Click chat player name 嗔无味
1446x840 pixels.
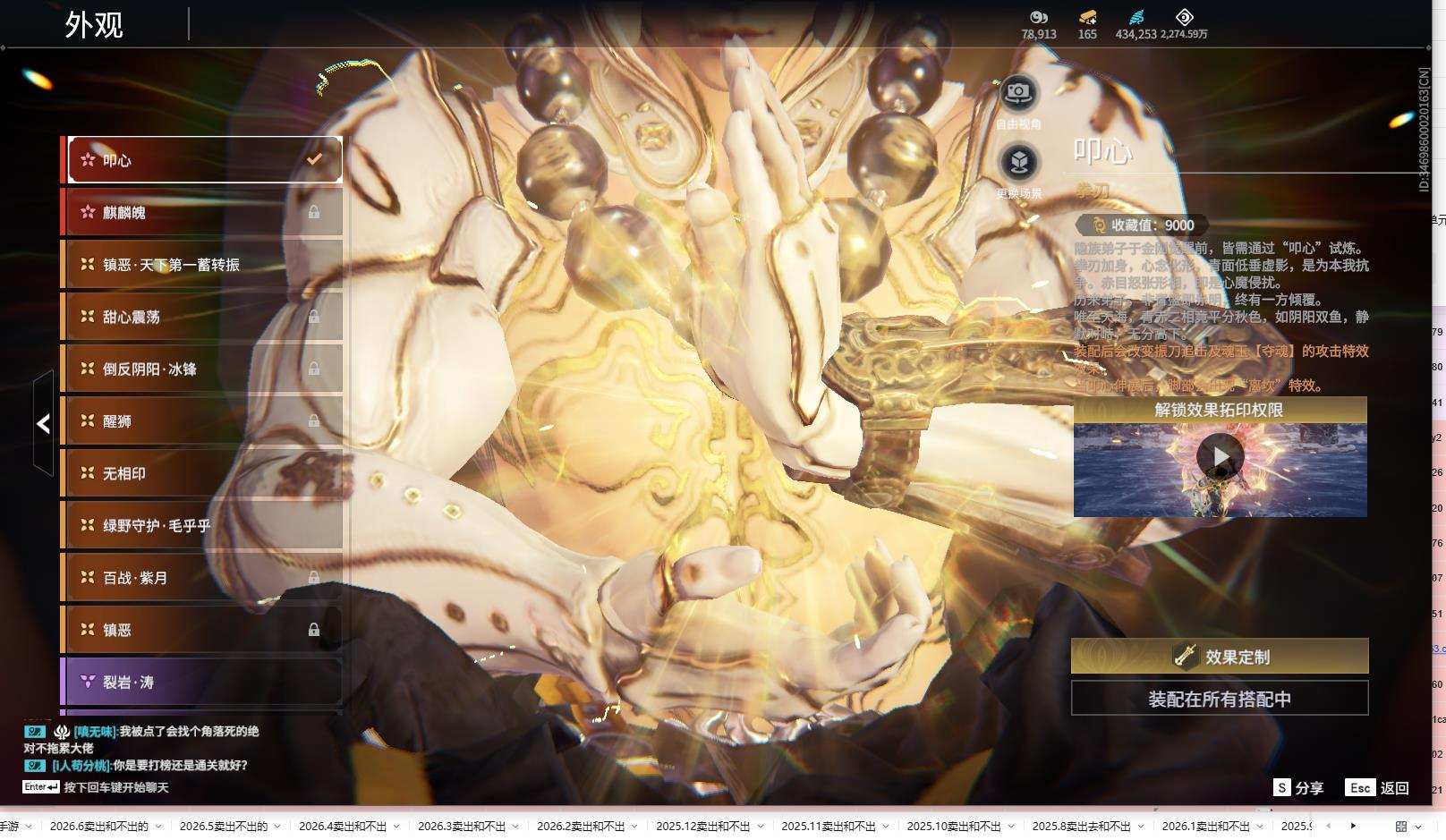click(95, 732)
